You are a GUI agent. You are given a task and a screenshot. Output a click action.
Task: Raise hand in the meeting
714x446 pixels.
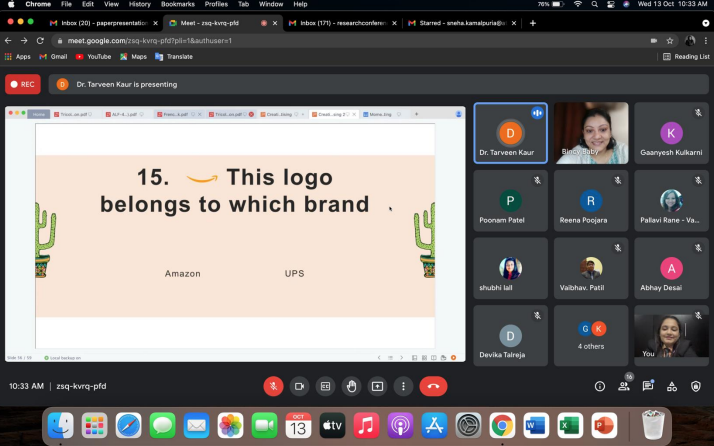[351, 386]
